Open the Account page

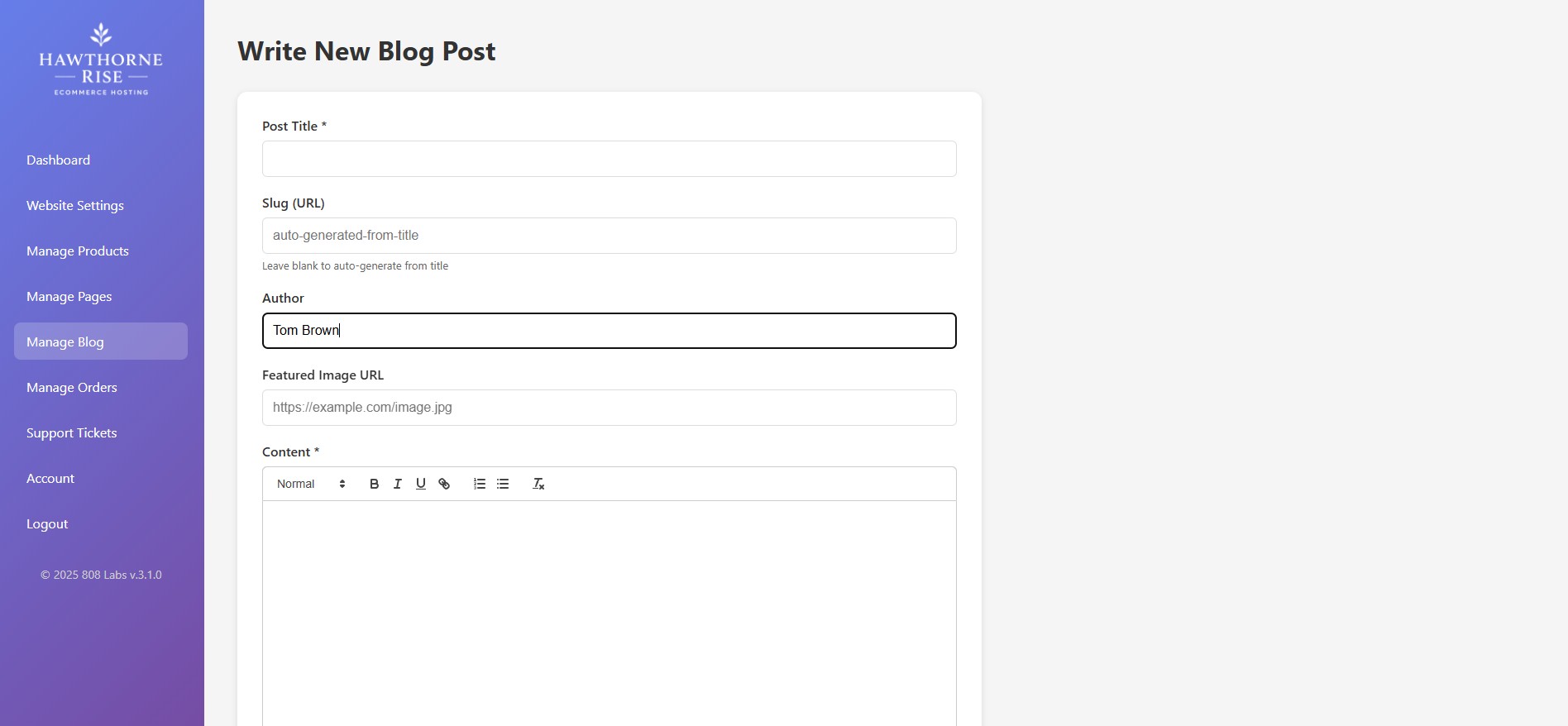(50, 478)
